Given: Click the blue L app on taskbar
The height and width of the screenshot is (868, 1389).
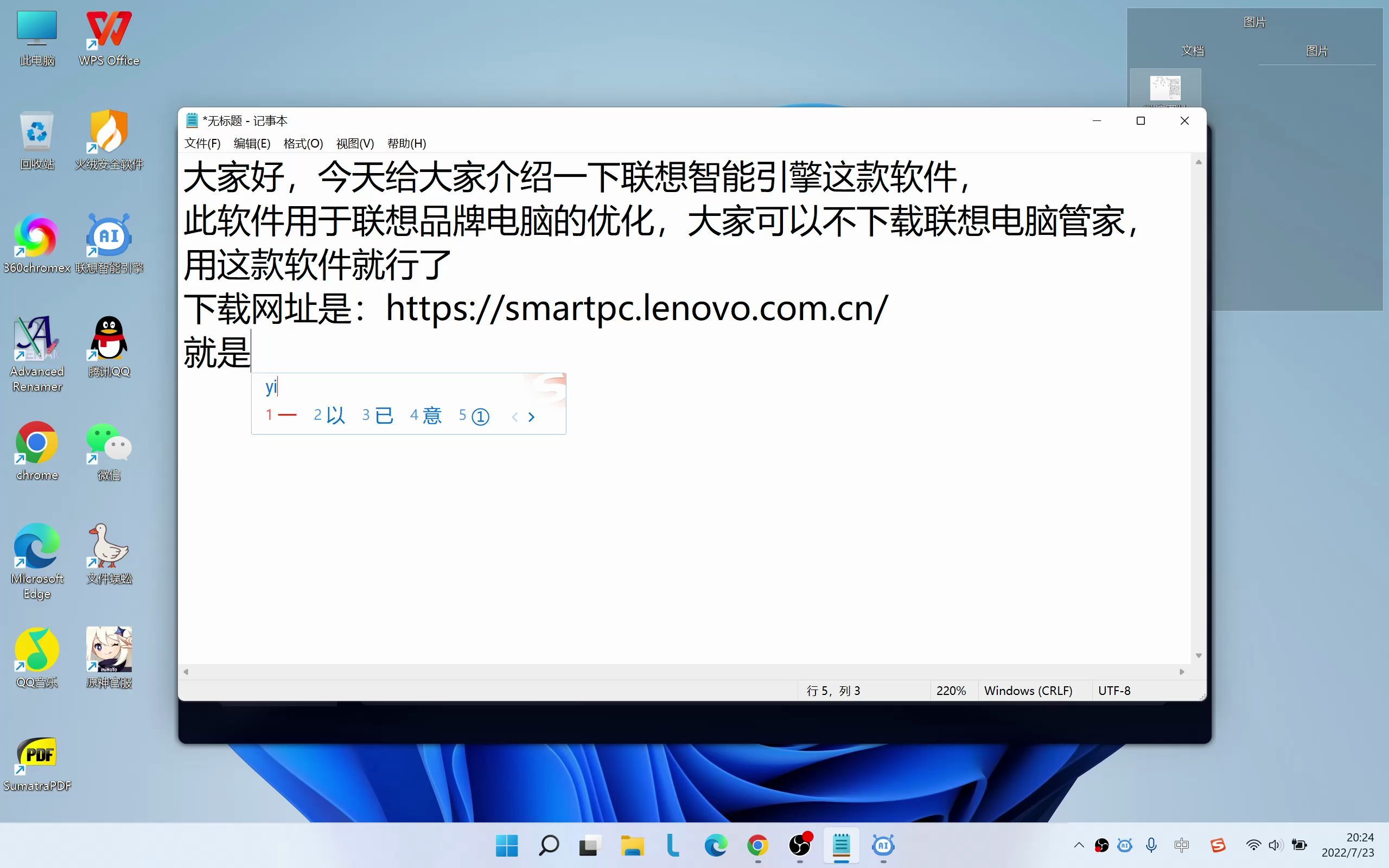Looking at the screenshot, I should point(674,845).
